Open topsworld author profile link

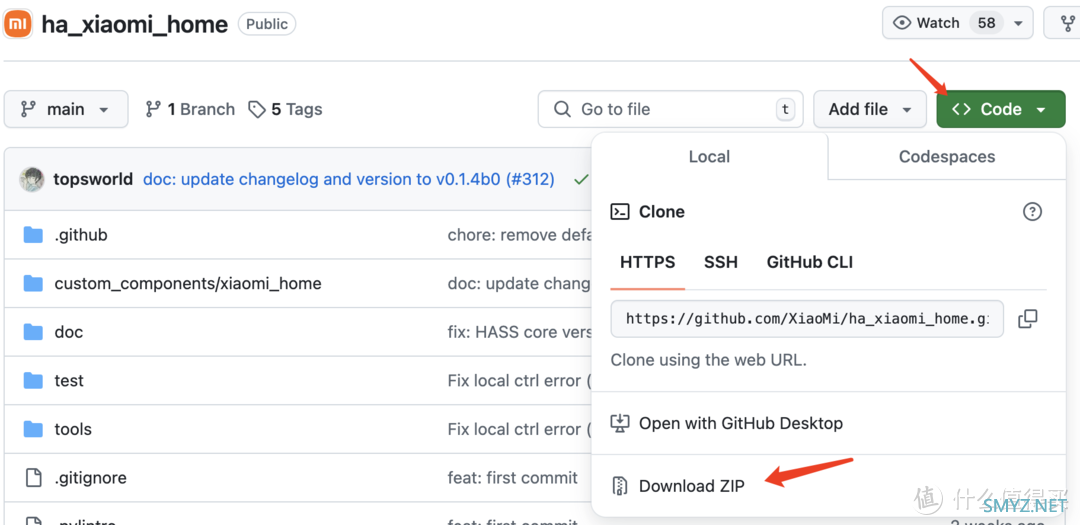tap(93, 179)
